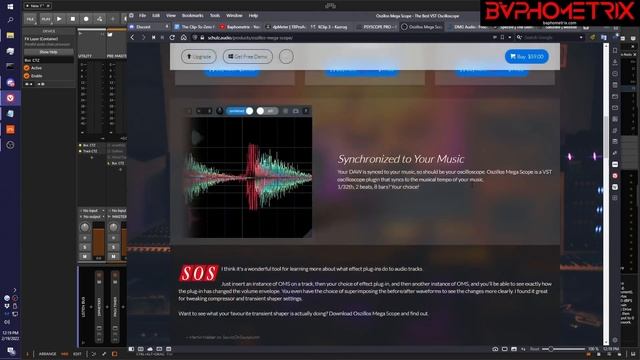The height and width of the screenshot is (360, 640).
Task: Open the search engine dropdown arrow
Action: click(581, 38)
